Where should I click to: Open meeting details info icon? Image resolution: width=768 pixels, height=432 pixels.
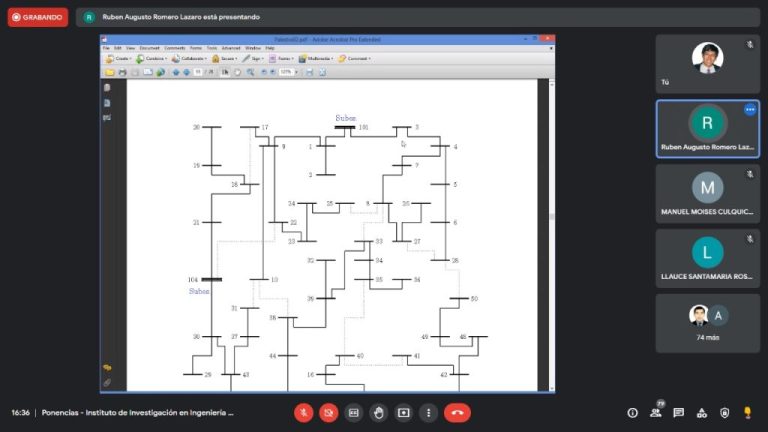coord(632,412)
